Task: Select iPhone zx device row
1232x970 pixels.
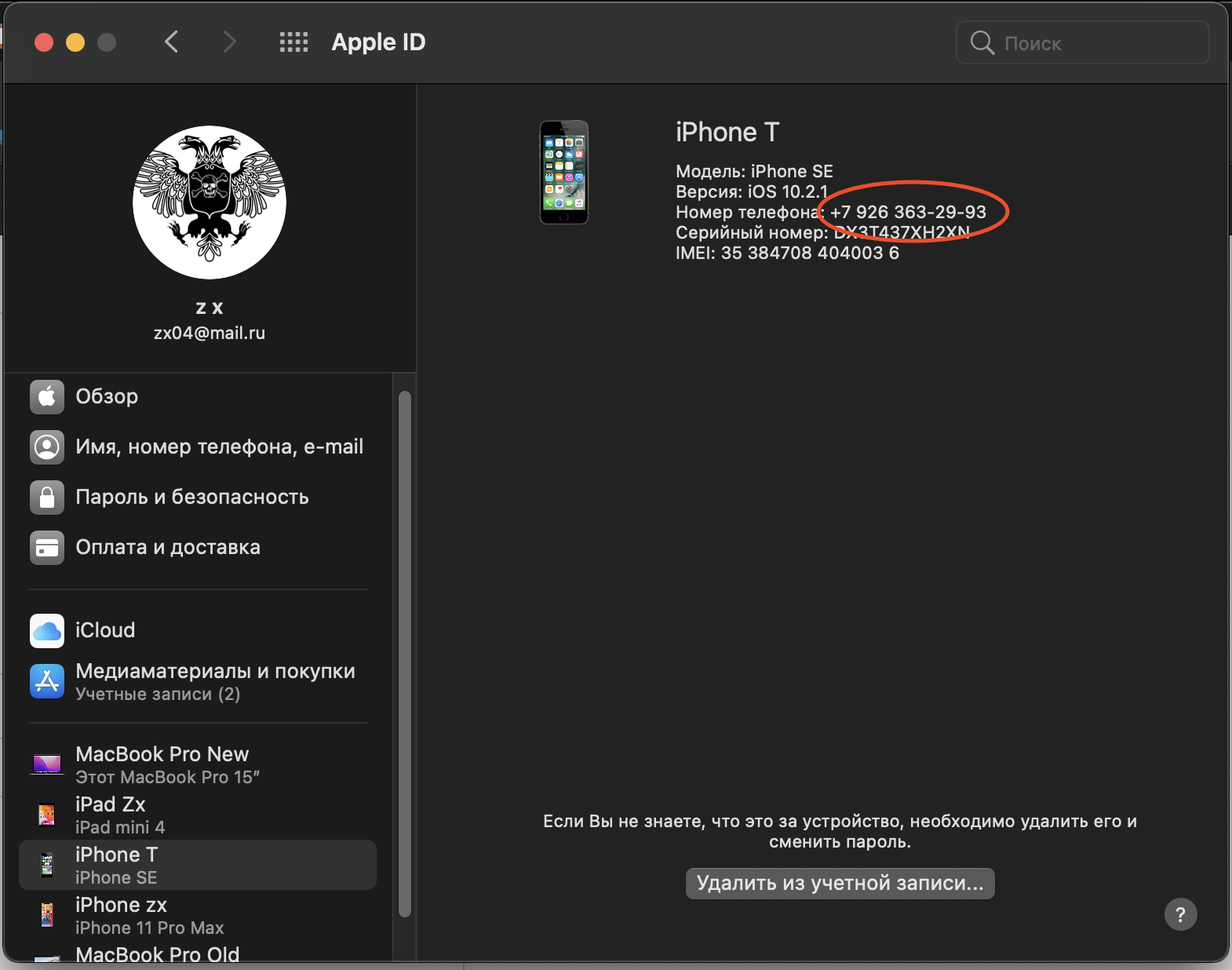Action: pyautogui.click(x=198, y=915)
